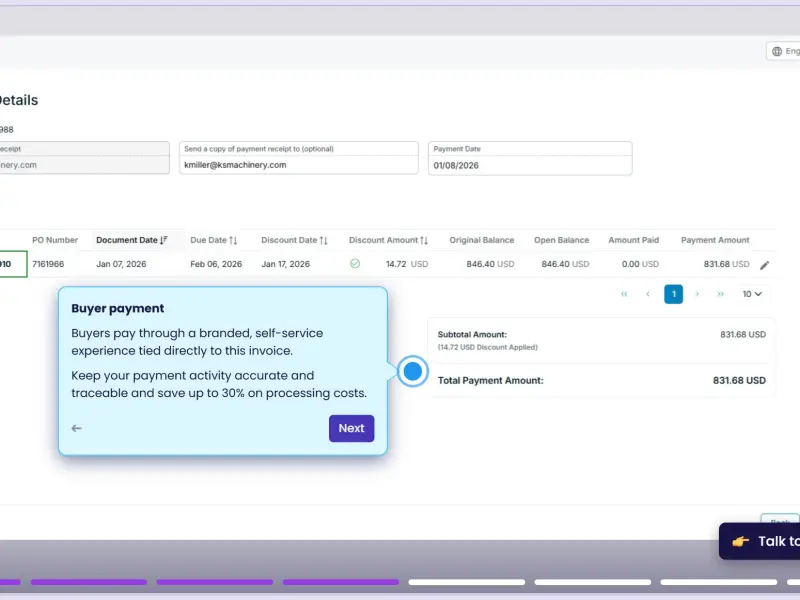The image size is (800, 600).
Task: Click Amount Paid 0.00 USD value
Action: tap(640, 264)
